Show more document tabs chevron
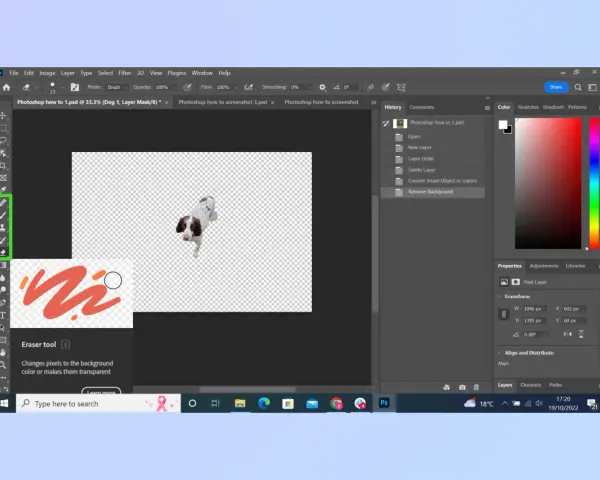The width and height of the screenshot is (600, 480). (x=374, y=103)
